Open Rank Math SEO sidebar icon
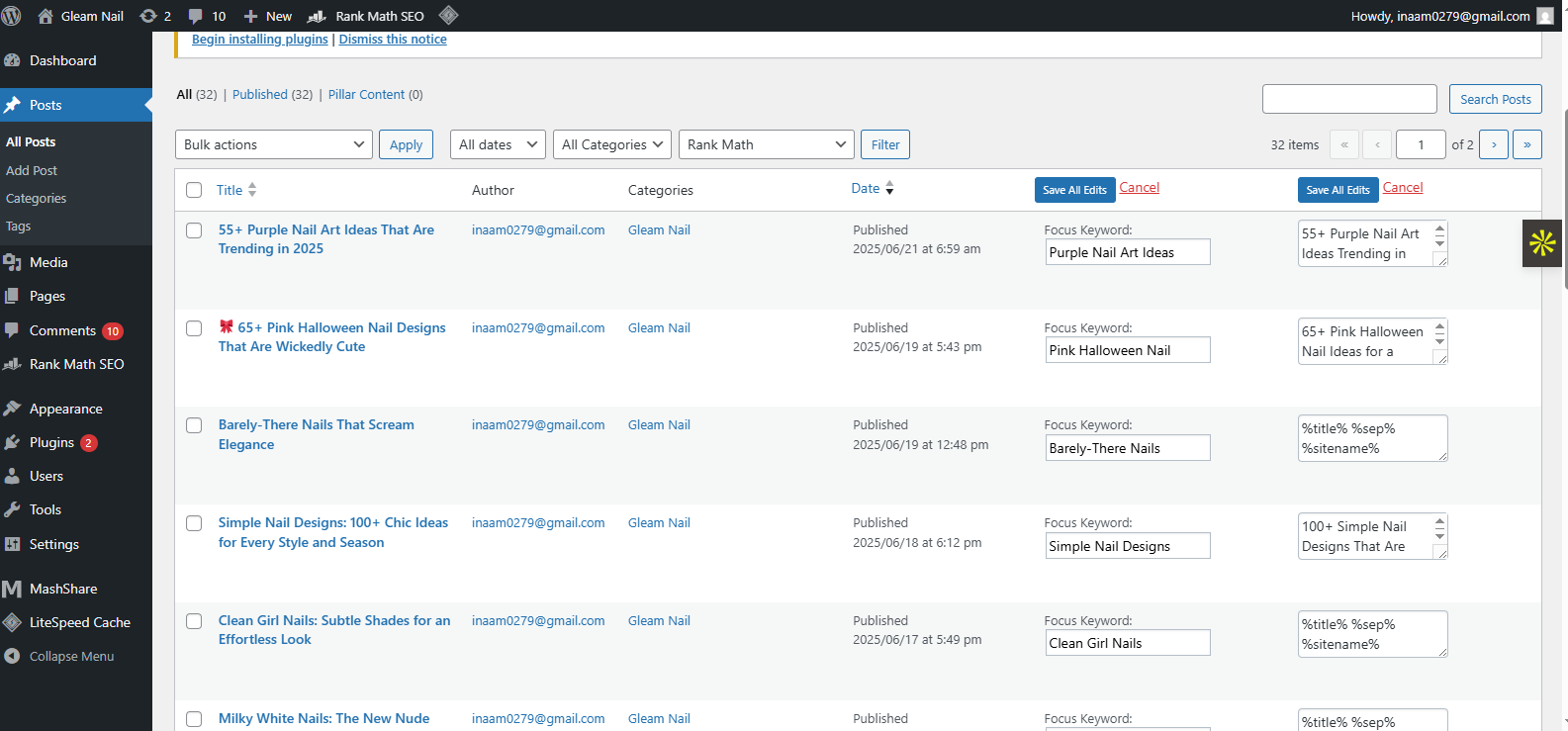The image size is (1568, 731). (12, 364)
